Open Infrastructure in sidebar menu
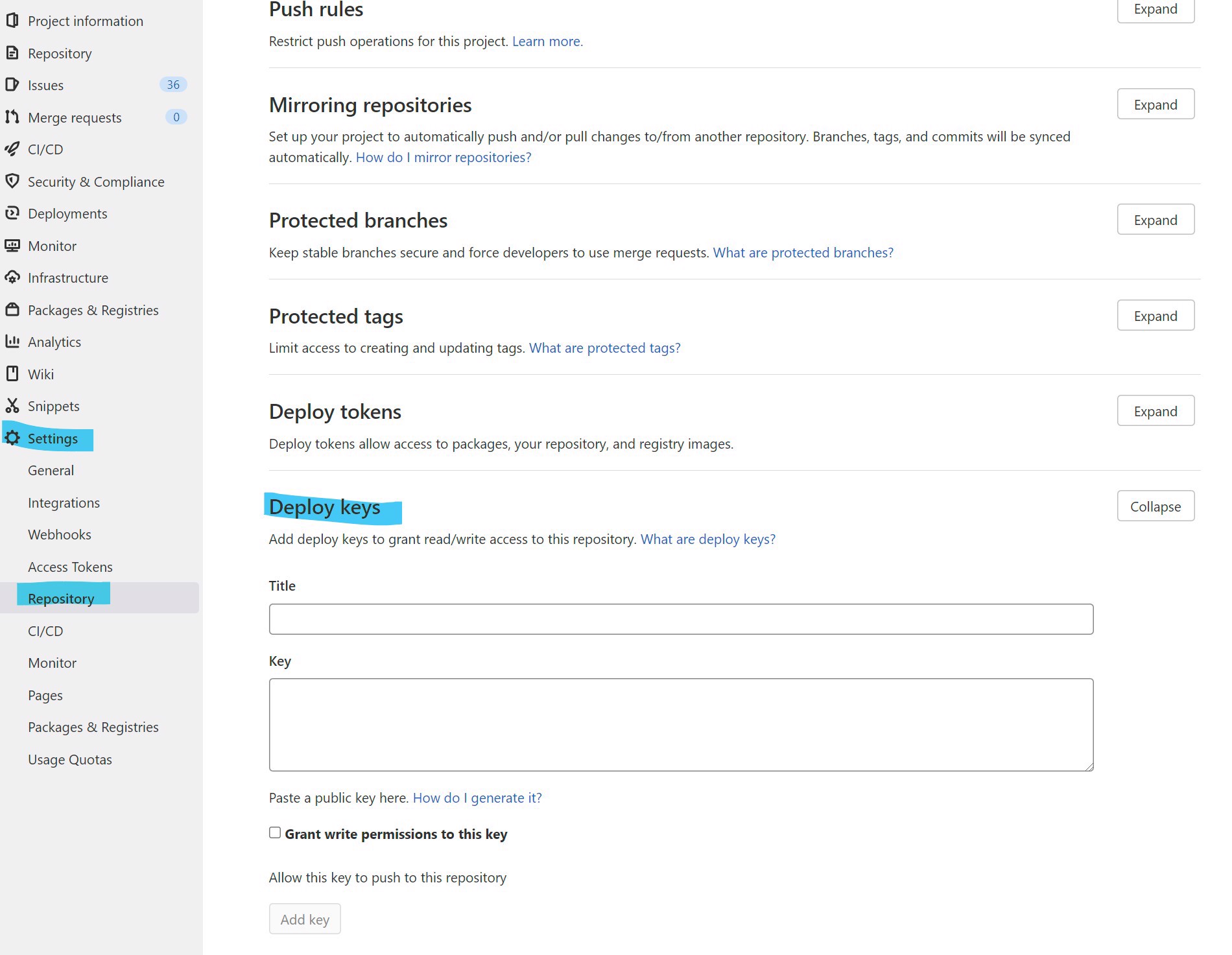1232x955 pixels. pos(68,277)
